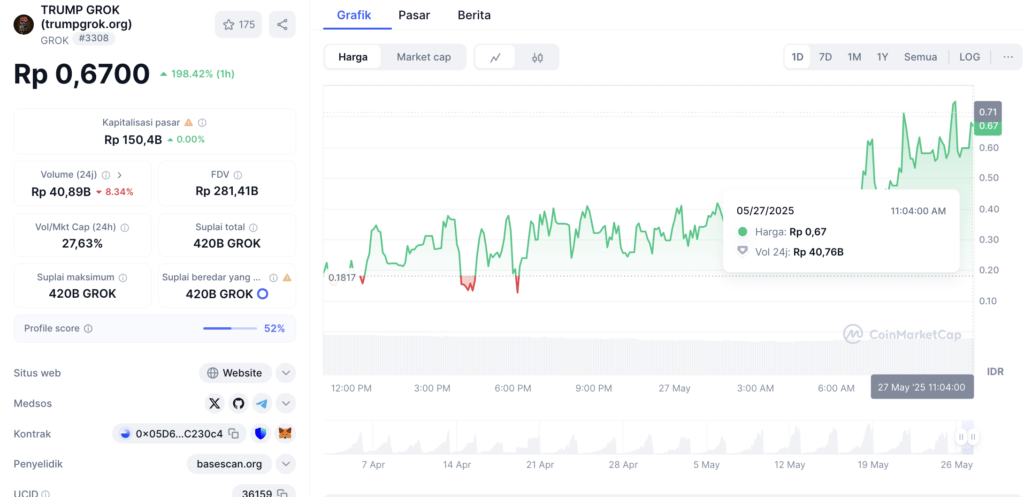
Task: Select the 1D time range
Action: (x=797, y=57)
